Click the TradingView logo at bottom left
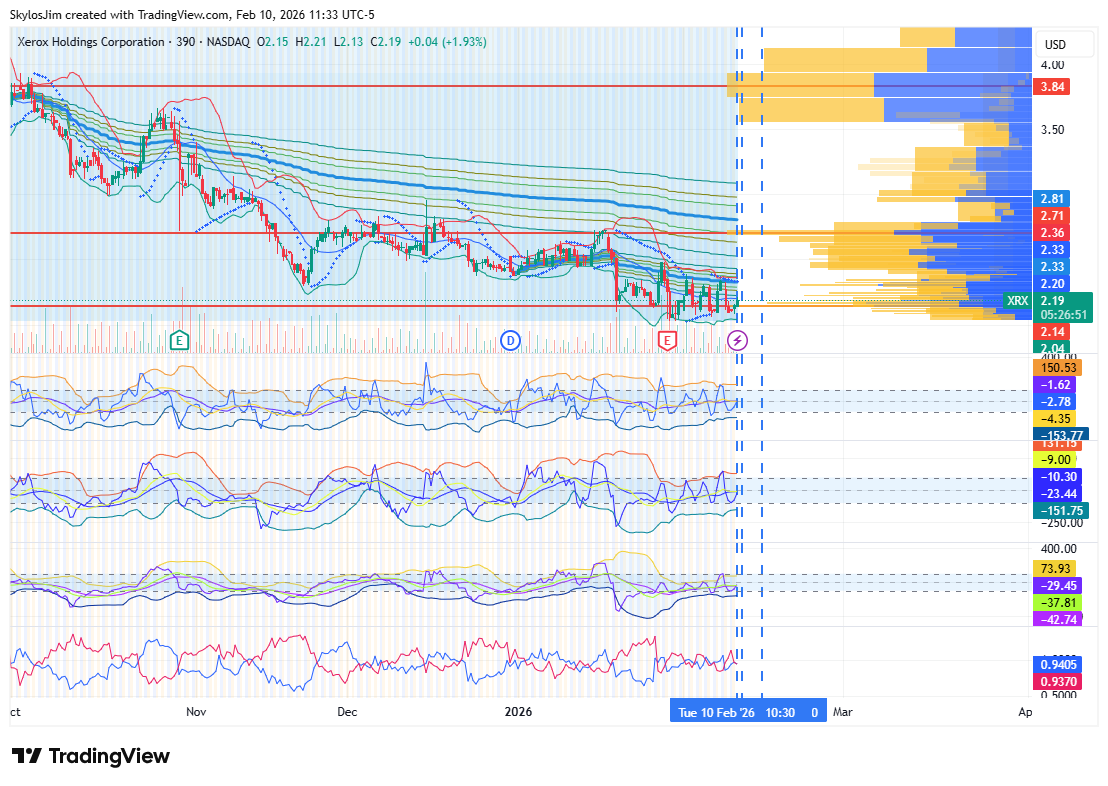 [x=91, y=756]
